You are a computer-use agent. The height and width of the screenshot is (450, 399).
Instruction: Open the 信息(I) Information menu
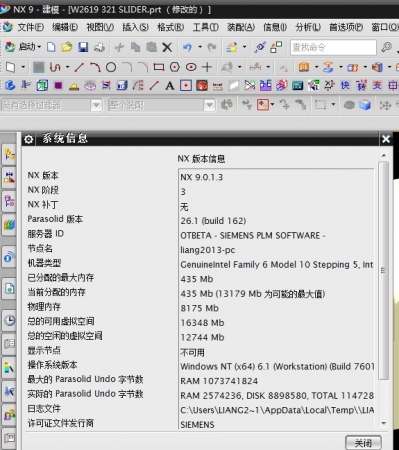point(275,27)
